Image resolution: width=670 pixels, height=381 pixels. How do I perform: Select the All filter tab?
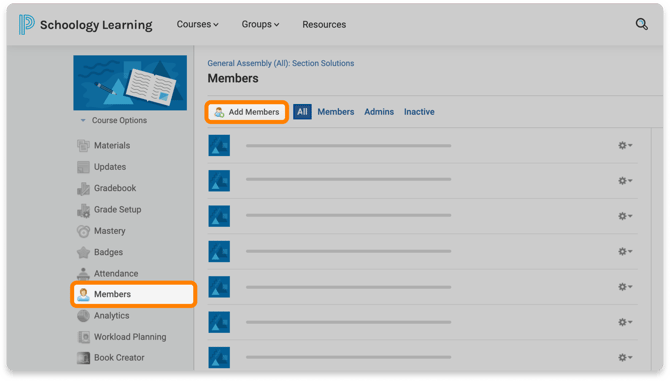pyautogui.click(x=302, y=112)
